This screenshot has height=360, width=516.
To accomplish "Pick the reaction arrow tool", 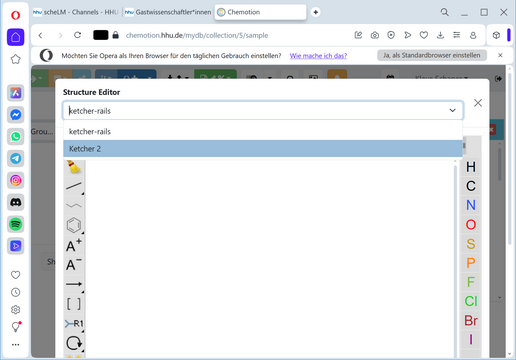I will click(74, 284).
